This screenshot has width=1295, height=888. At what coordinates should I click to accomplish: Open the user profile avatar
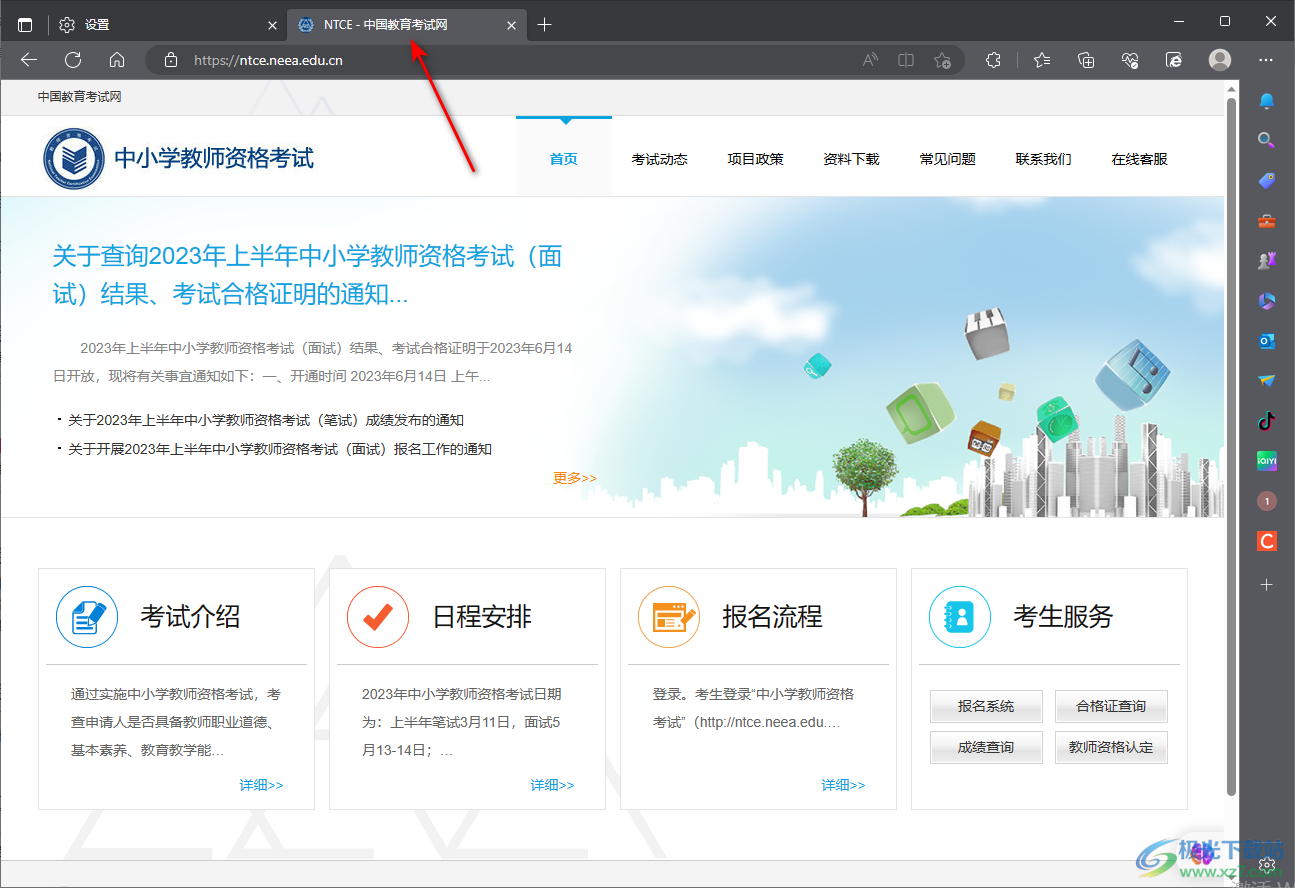pyautogui.click(x=1220, y=60)
